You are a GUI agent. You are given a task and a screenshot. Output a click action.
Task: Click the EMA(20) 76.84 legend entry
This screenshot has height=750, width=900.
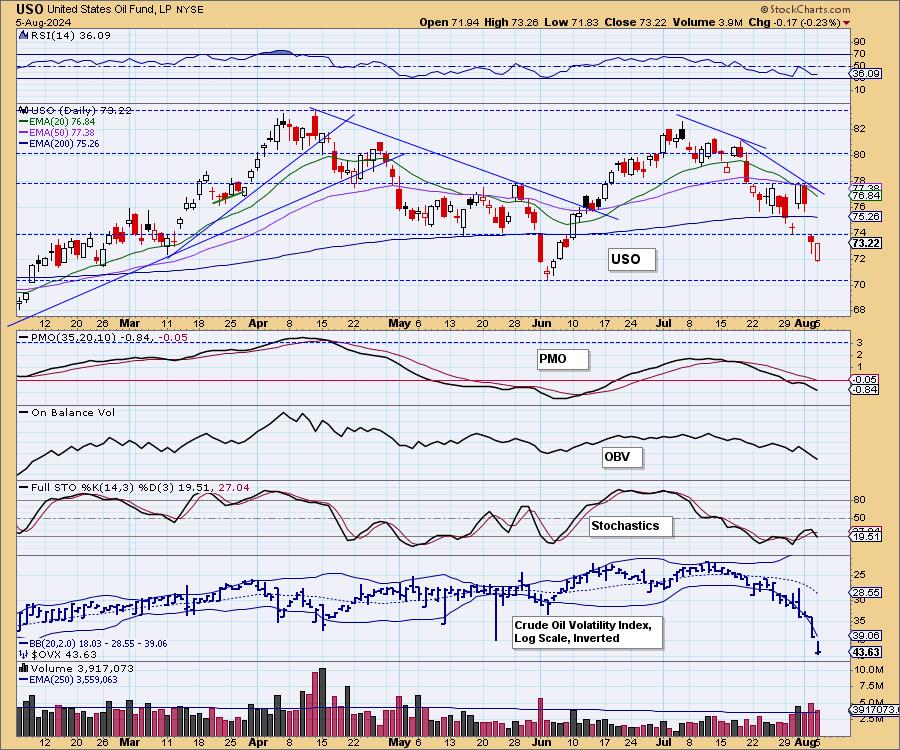tap(62, 122)
